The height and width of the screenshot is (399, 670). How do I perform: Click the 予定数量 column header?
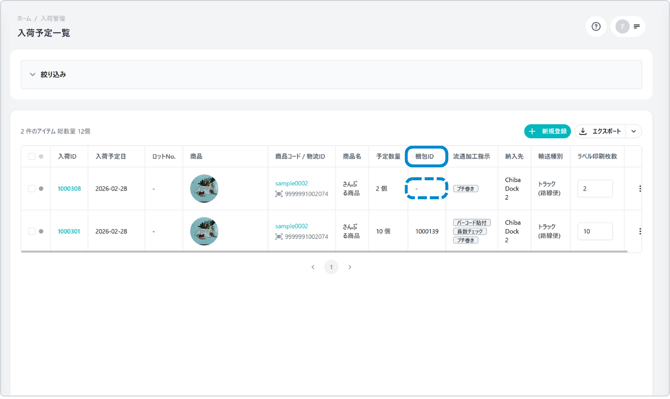[x=388, y=156]
